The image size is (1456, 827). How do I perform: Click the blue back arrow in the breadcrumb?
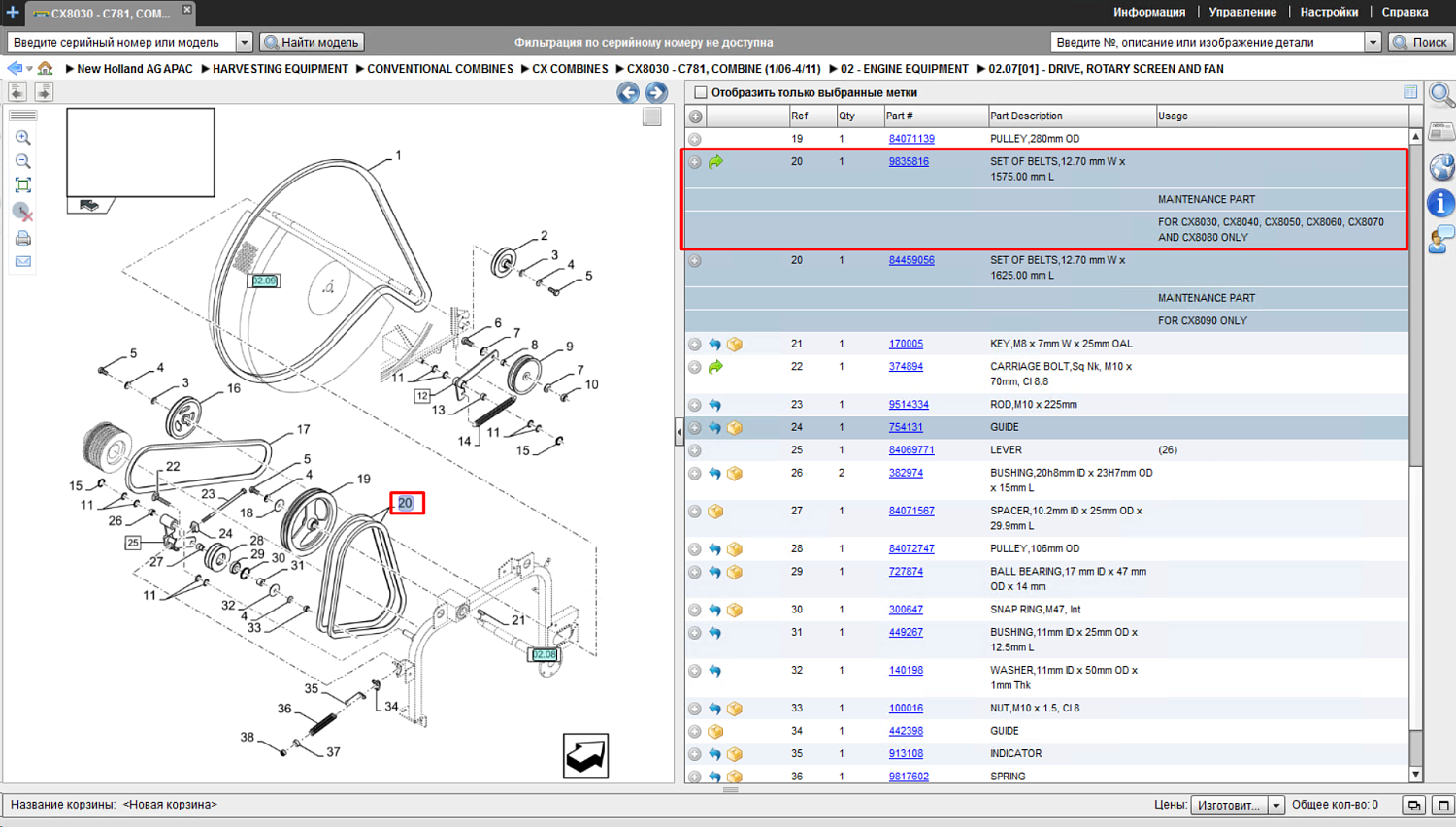[15, 69]
